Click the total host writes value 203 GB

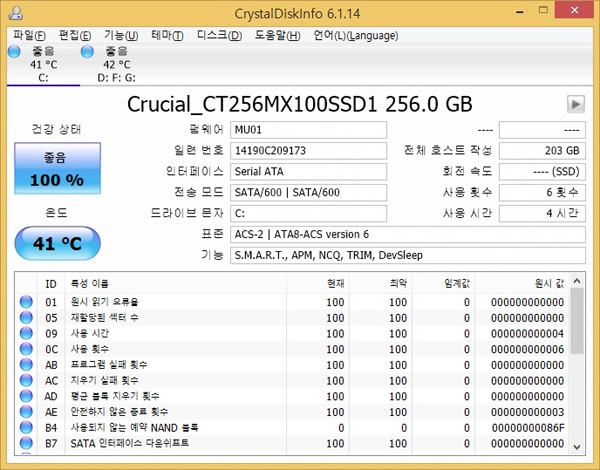(x=542, y=151)
